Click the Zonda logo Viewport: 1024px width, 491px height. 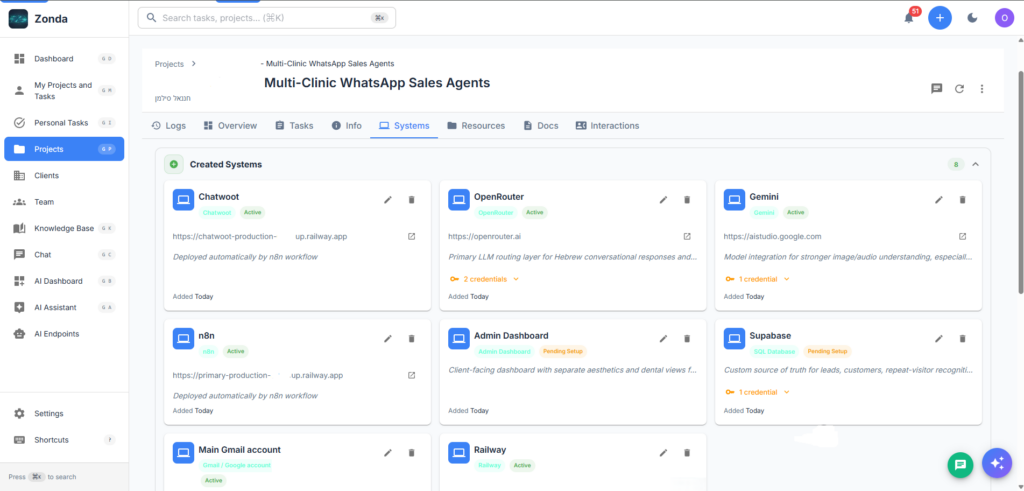(x=18, y=19)
